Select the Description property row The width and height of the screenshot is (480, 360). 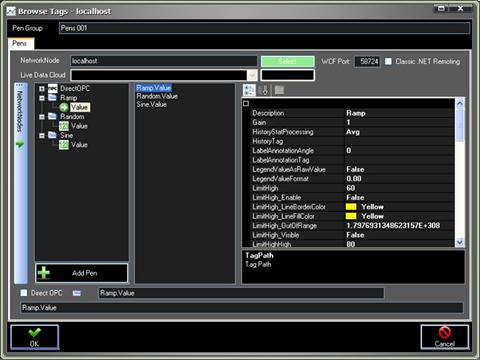pyautogui.click(x=353, y=113)
